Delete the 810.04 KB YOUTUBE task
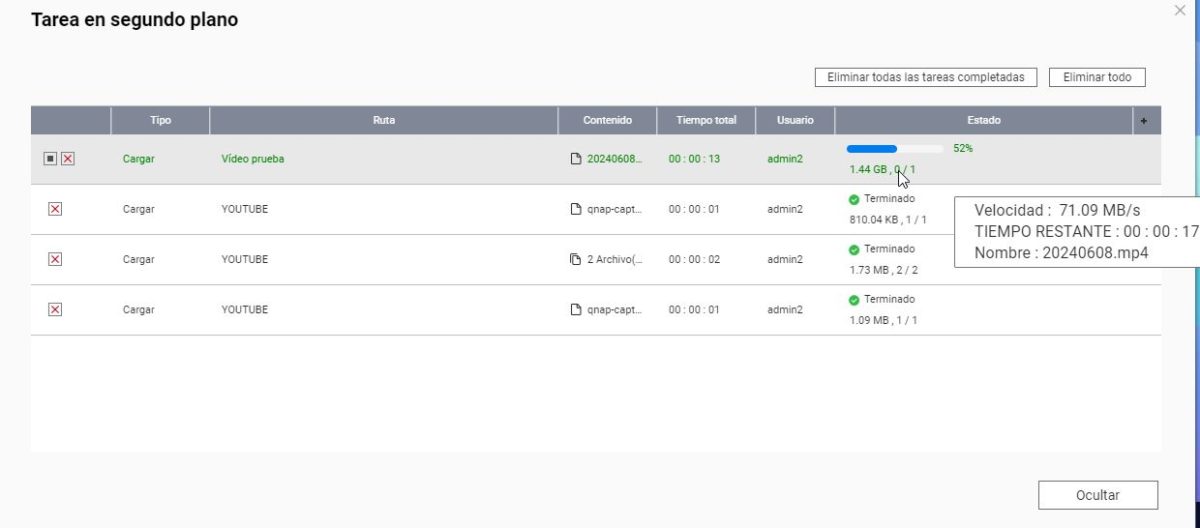 tap(55, 209)
